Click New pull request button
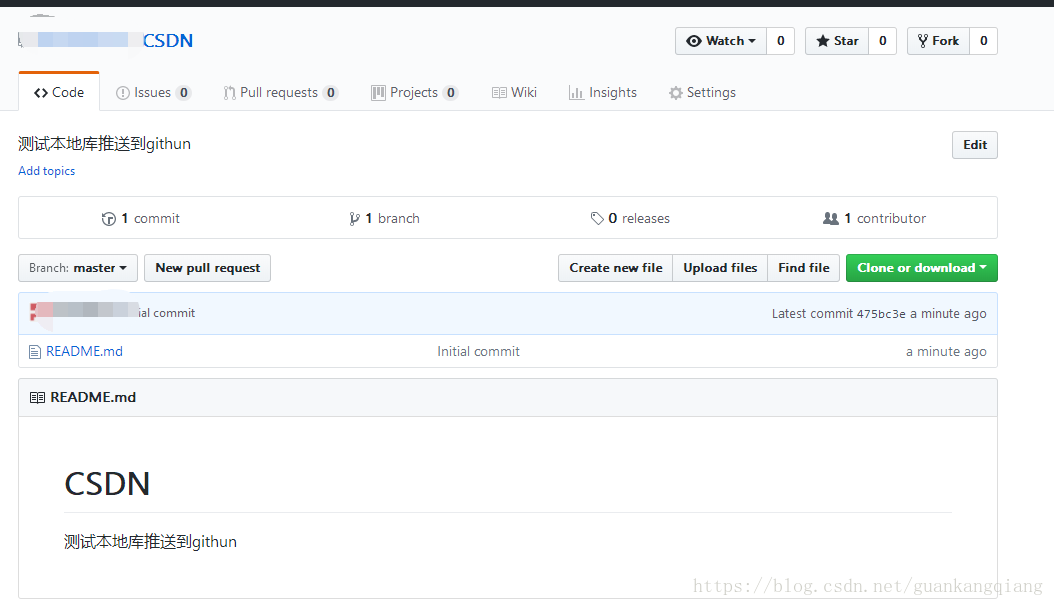Image resolution: width=1054 pixels, height=606 pixels. (208, 268)
